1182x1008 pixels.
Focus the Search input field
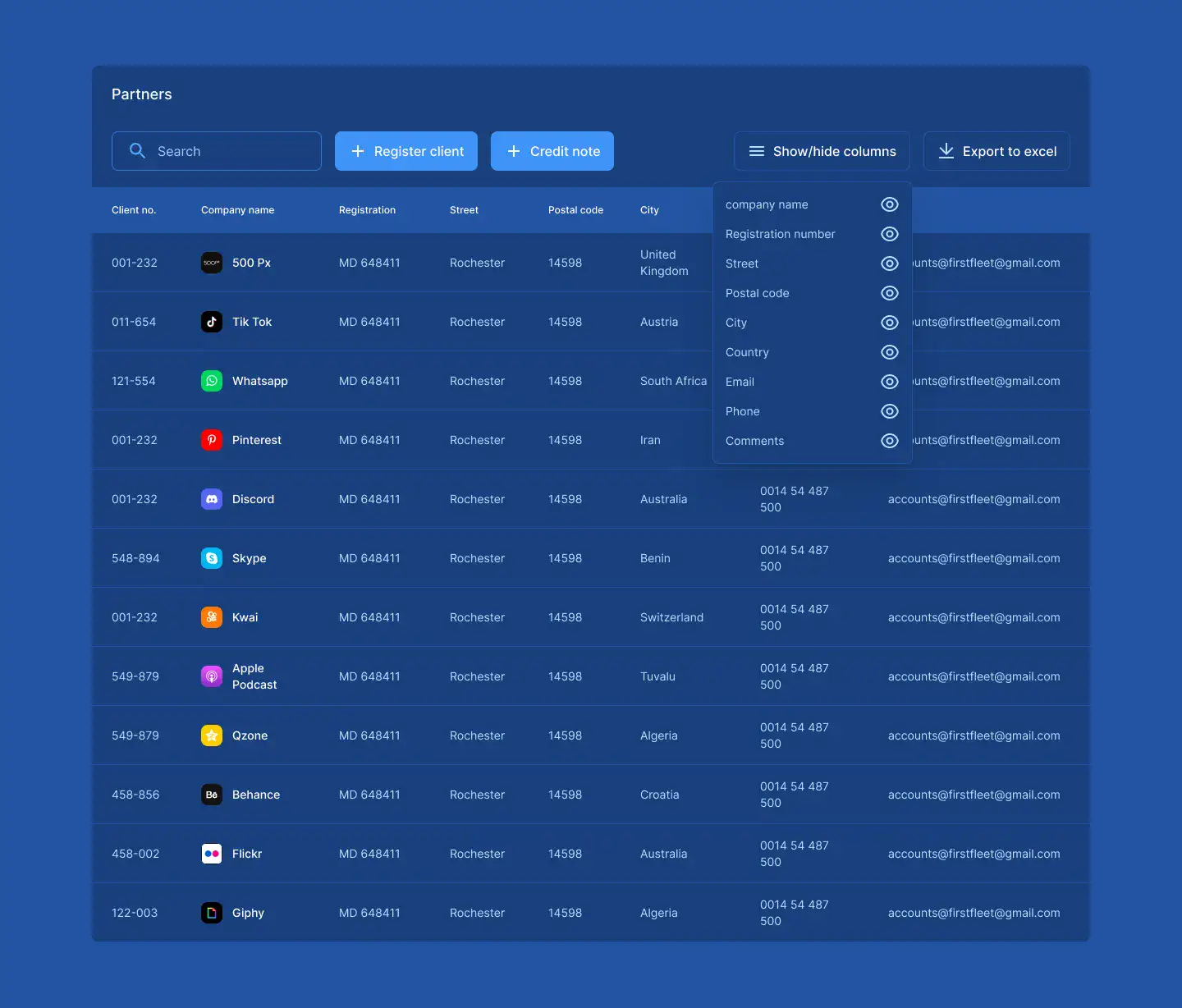[x=217, y=151]
